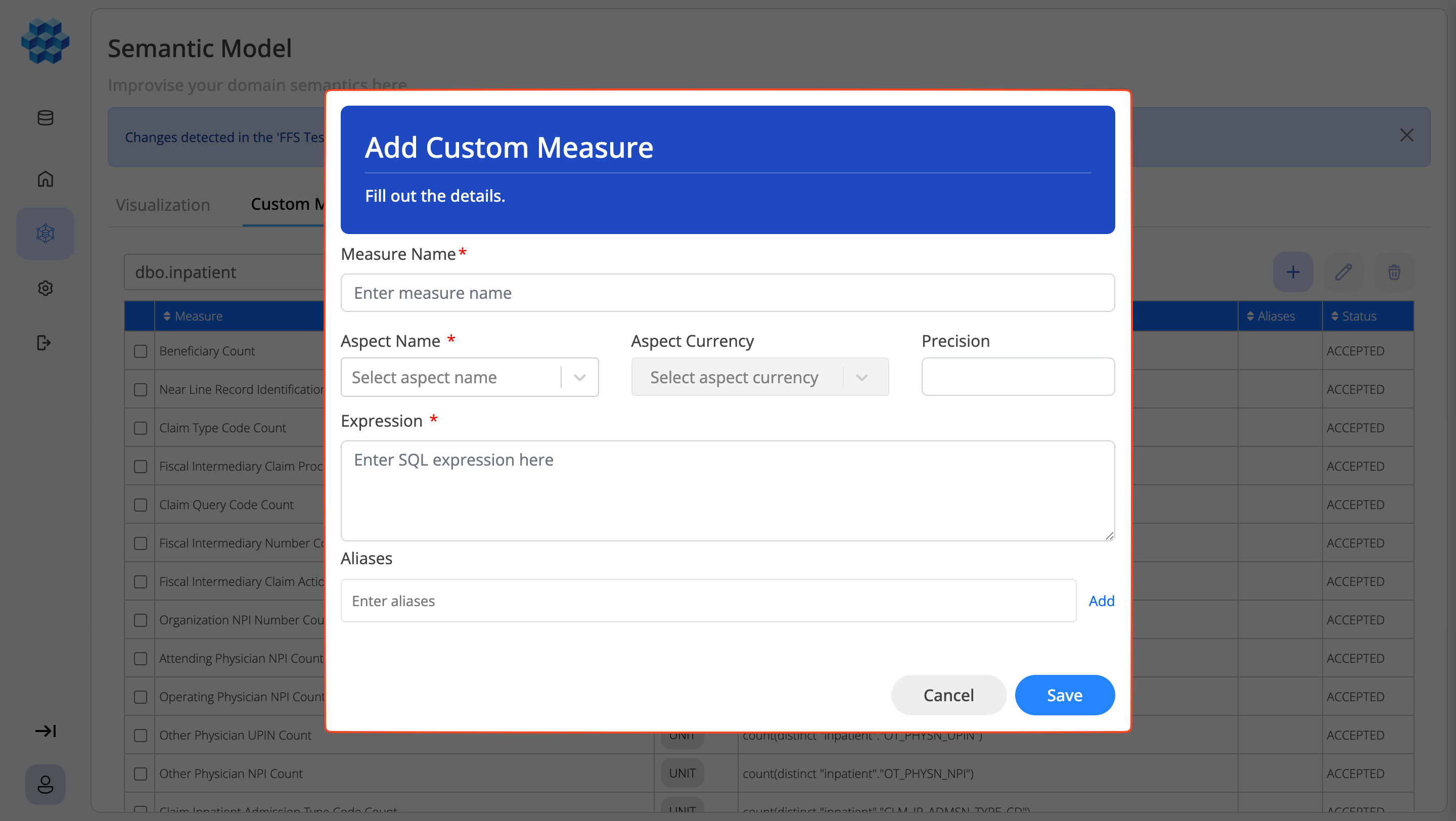Viewport: 1456px width, 821px height.
Task: Click the Measure Name input field
Action: (x=727, y=293)
